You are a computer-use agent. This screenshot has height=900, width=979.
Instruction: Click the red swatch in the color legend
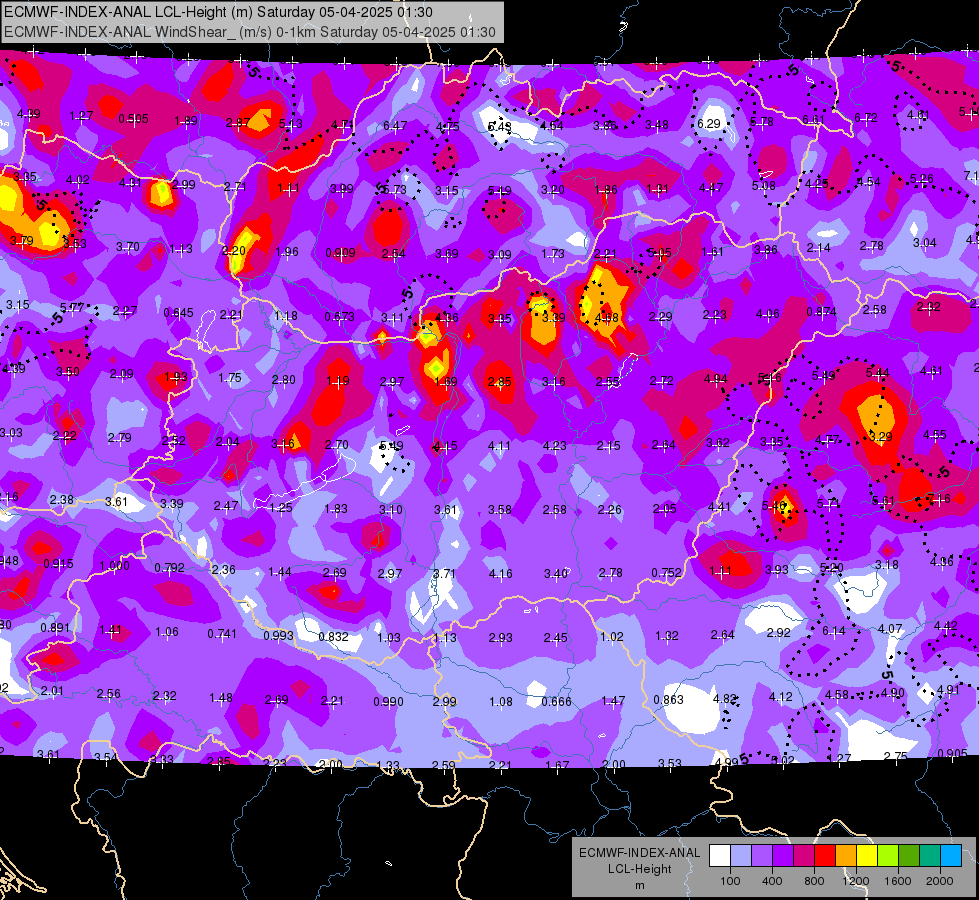point(825,856)
